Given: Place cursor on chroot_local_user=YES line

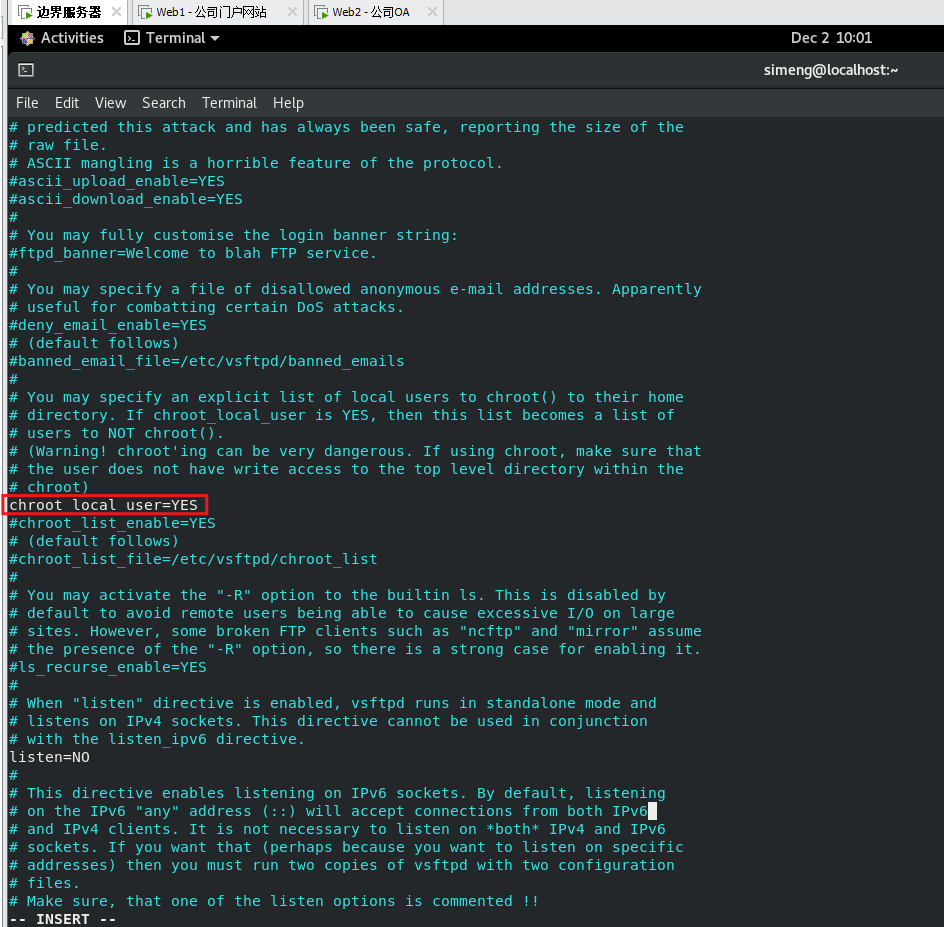Looking at the screenshot, I should coord(104,505).
